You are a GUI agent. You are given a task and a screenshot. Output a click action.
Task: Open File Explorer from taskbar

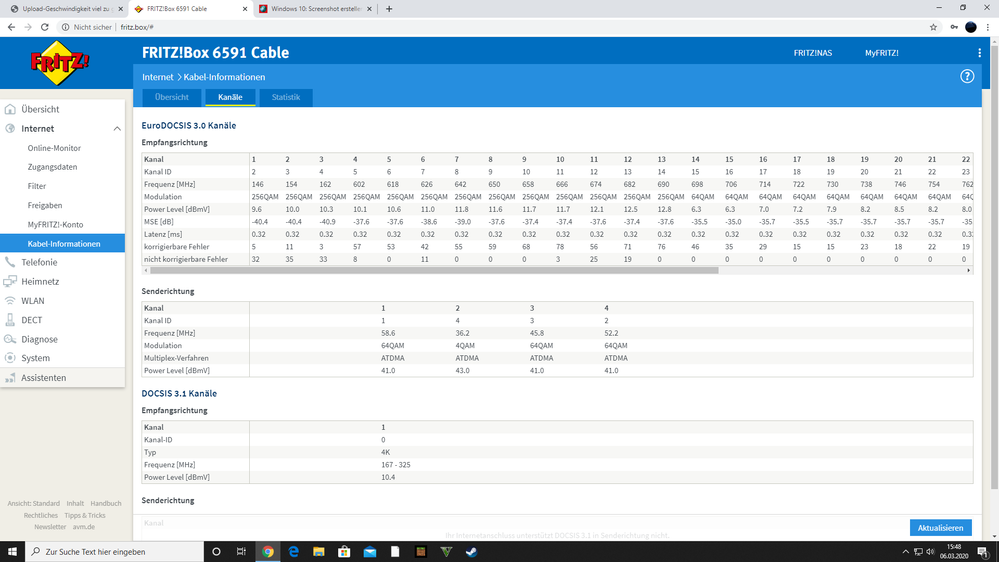[319, 552]
